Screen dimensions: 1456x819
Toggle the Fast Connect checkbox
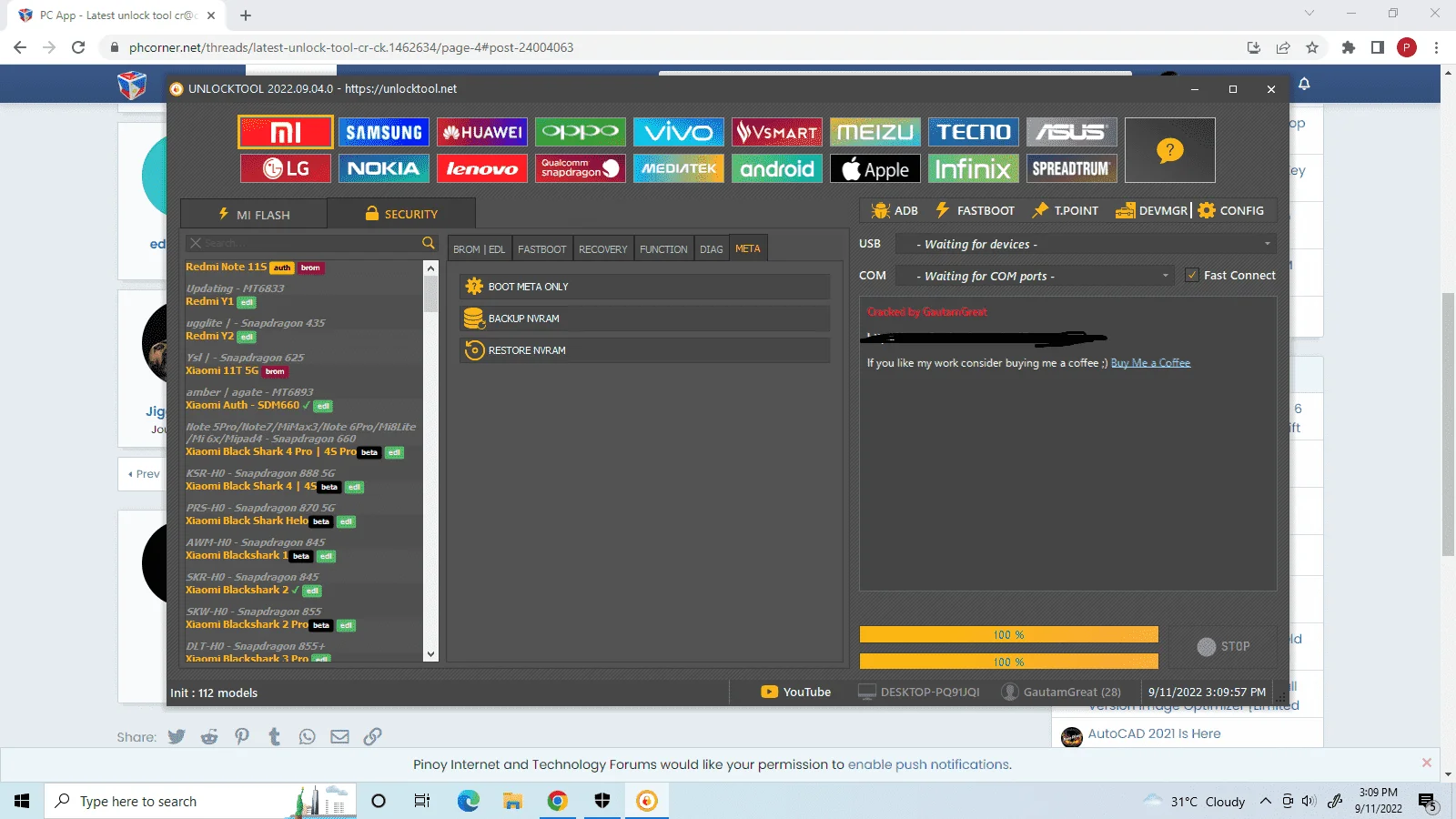point(1192,275)
